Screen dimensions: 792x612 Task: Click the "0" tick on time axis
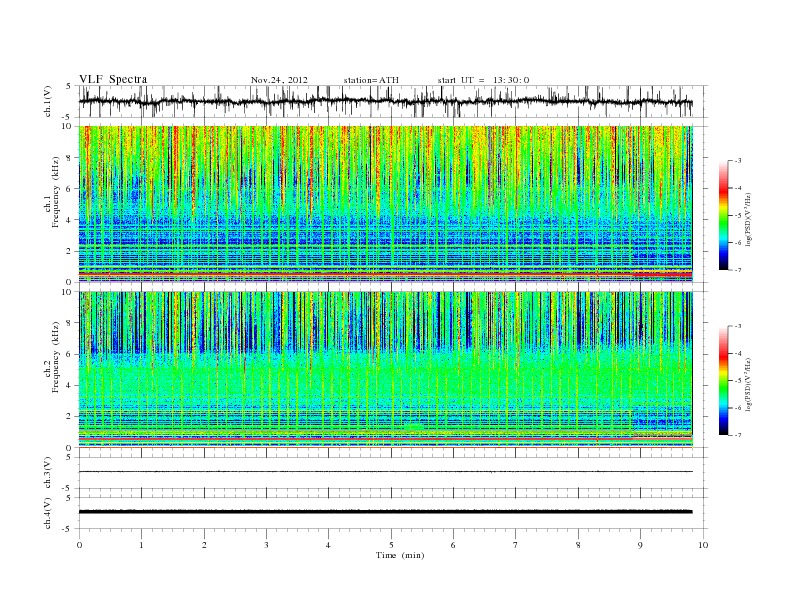(79, 545)
